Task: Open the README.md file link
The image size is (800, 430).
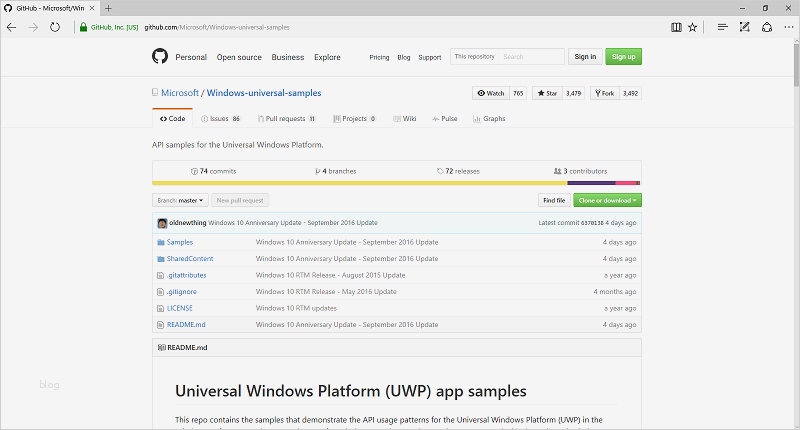Action: click(x=186, y=324)
